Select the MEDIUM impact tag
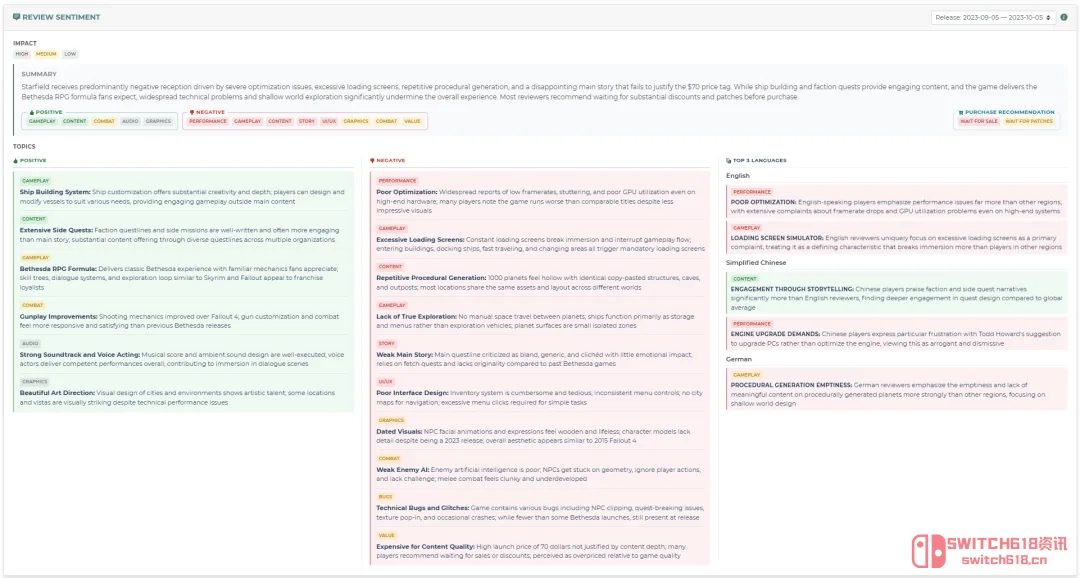This screenshot has height=578, width=1080. (x=46, y=54)
